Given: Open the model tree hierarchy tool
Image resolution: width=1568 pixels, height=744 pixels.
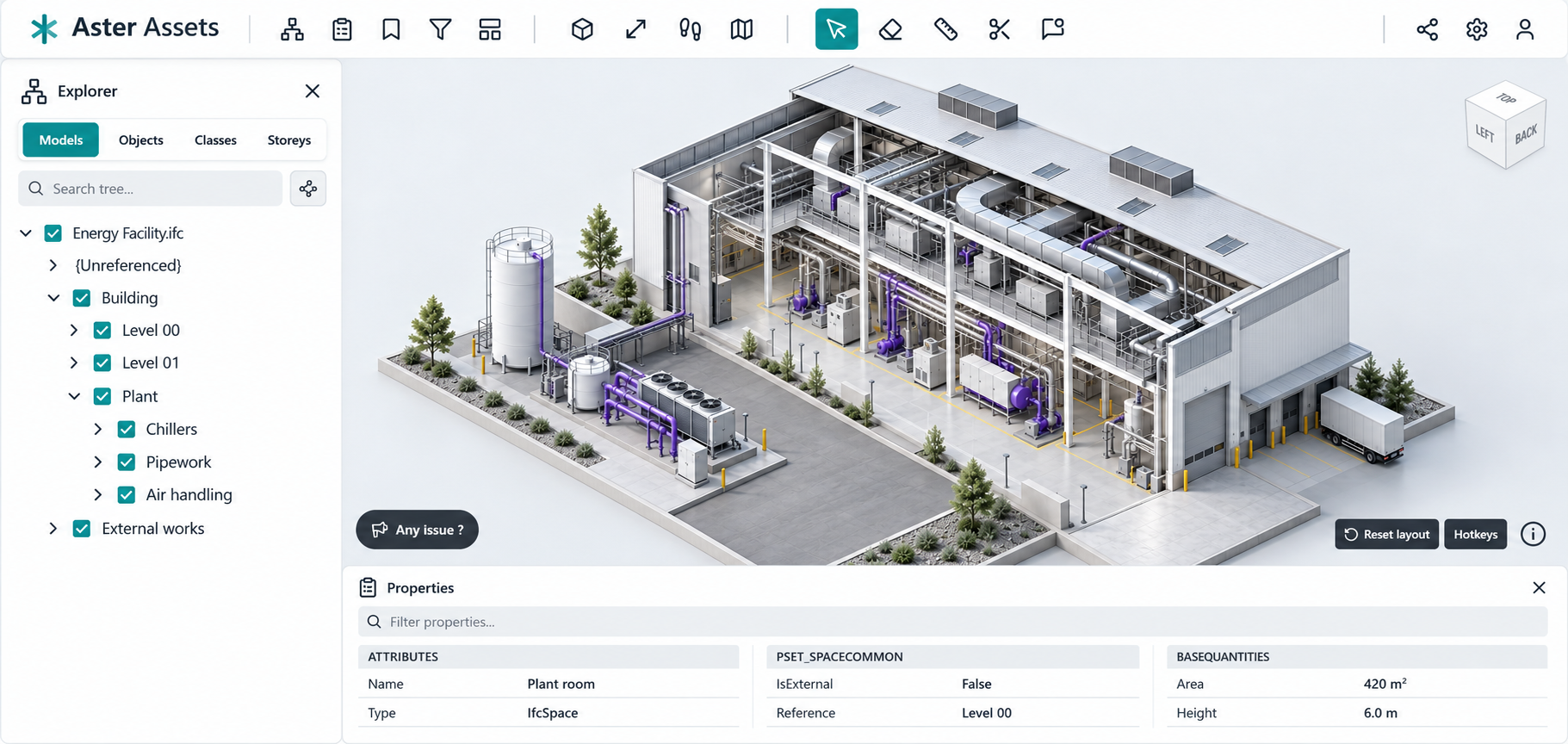Looking at the screenshot, I should pyautogui.click(x=292, y=29).
